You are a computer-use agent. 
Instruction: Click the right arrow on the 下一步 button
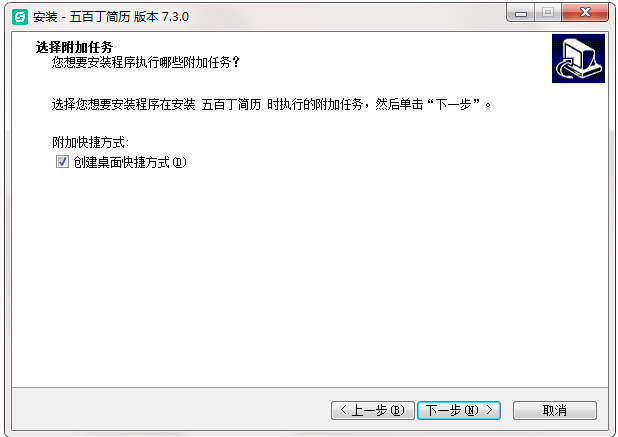(x=489, y=410)
